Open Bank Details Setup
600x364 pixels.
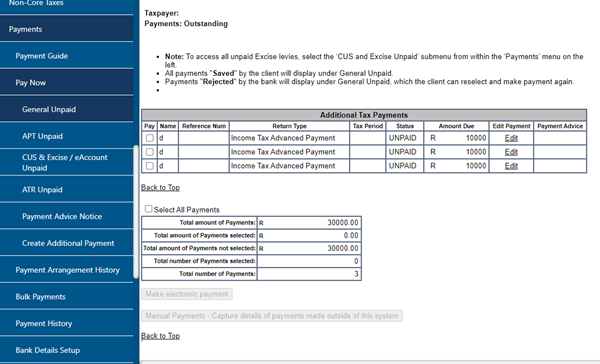[67, 351]
